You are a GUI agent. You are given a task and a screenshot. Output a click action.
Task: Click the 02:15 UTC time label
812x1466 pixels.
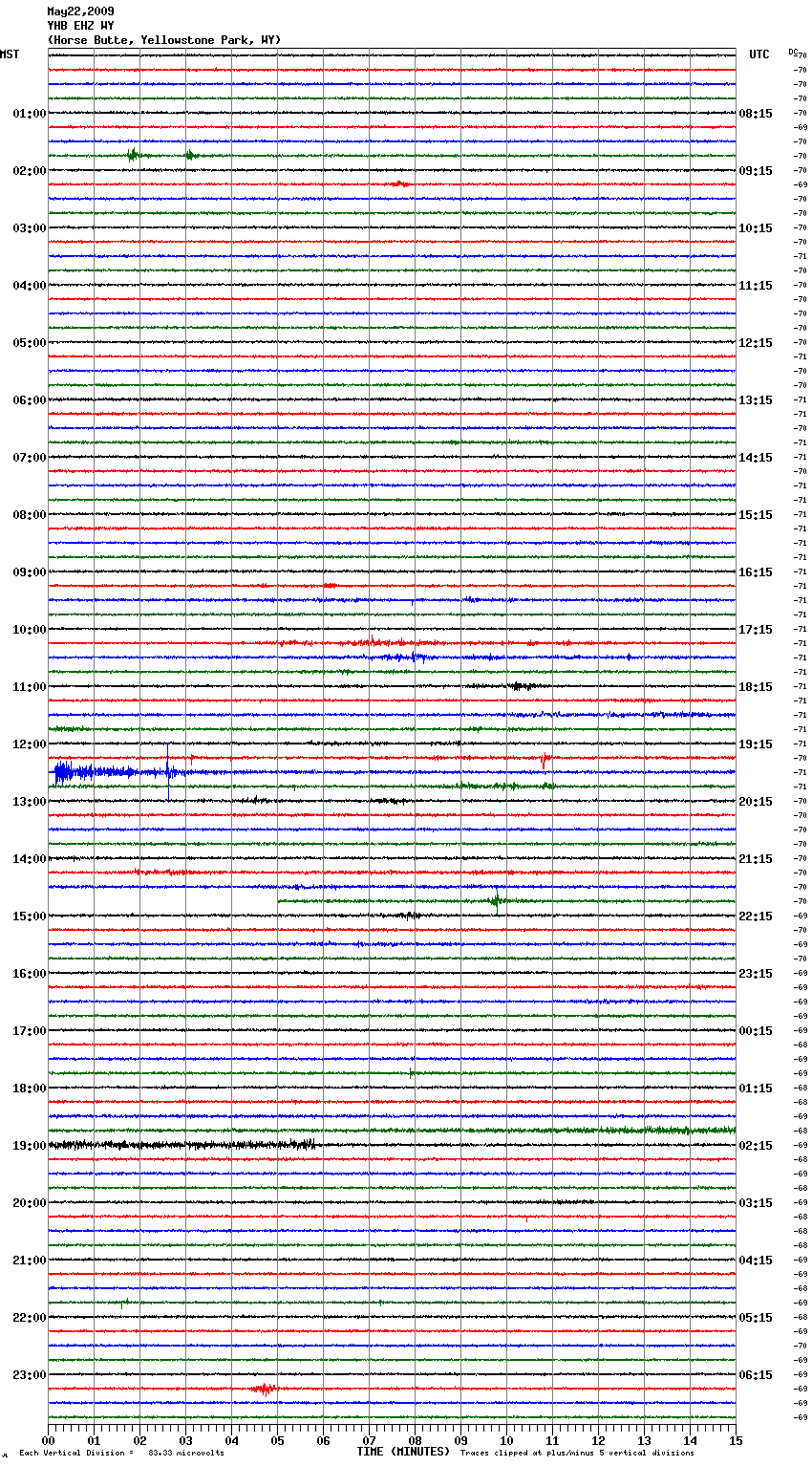pyautogui.click(x=756, y=1146)
